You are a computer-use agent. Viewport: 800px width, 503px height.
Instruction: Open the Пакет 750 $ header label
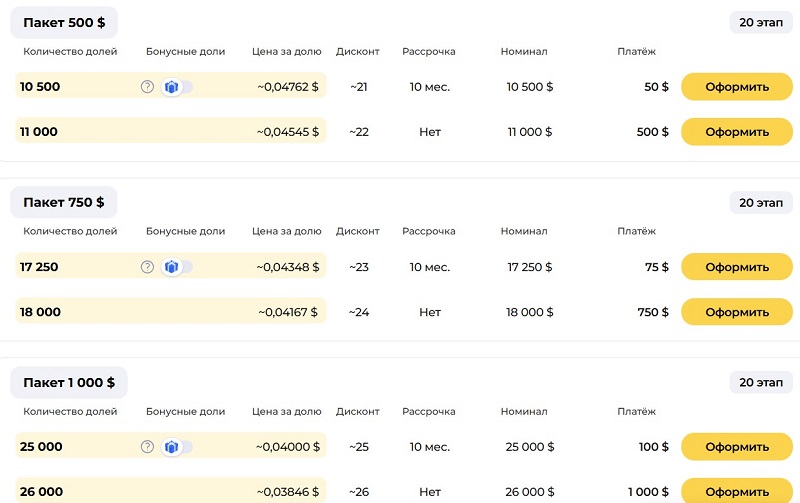(x=64, y=202)
